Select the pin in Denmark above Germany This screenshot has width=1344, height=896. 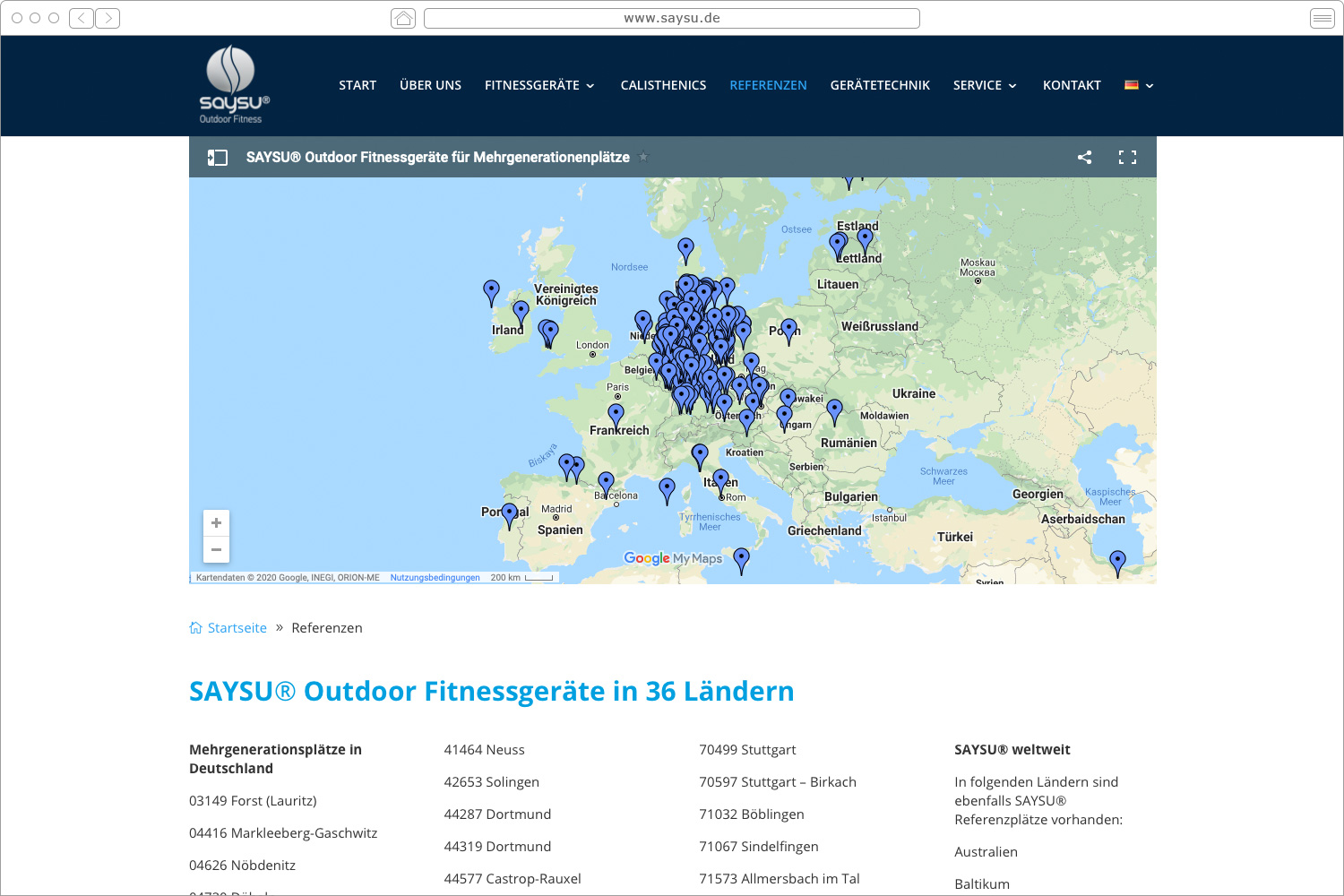pos(685,250)
